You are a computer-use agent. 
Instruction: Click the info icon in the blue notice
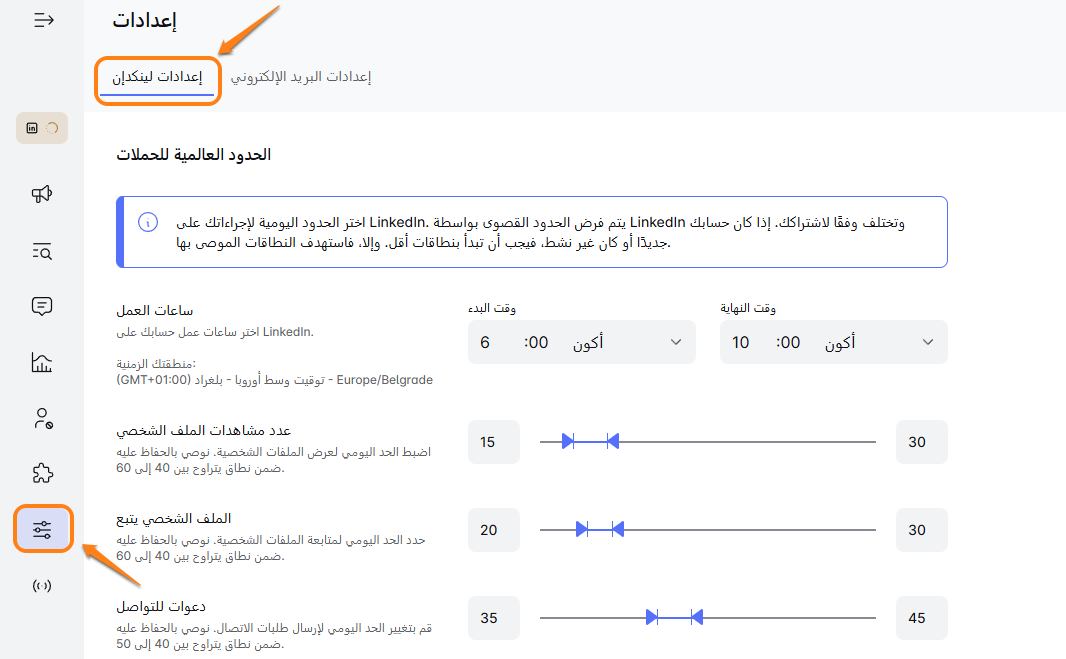click(x=147, y=222)
